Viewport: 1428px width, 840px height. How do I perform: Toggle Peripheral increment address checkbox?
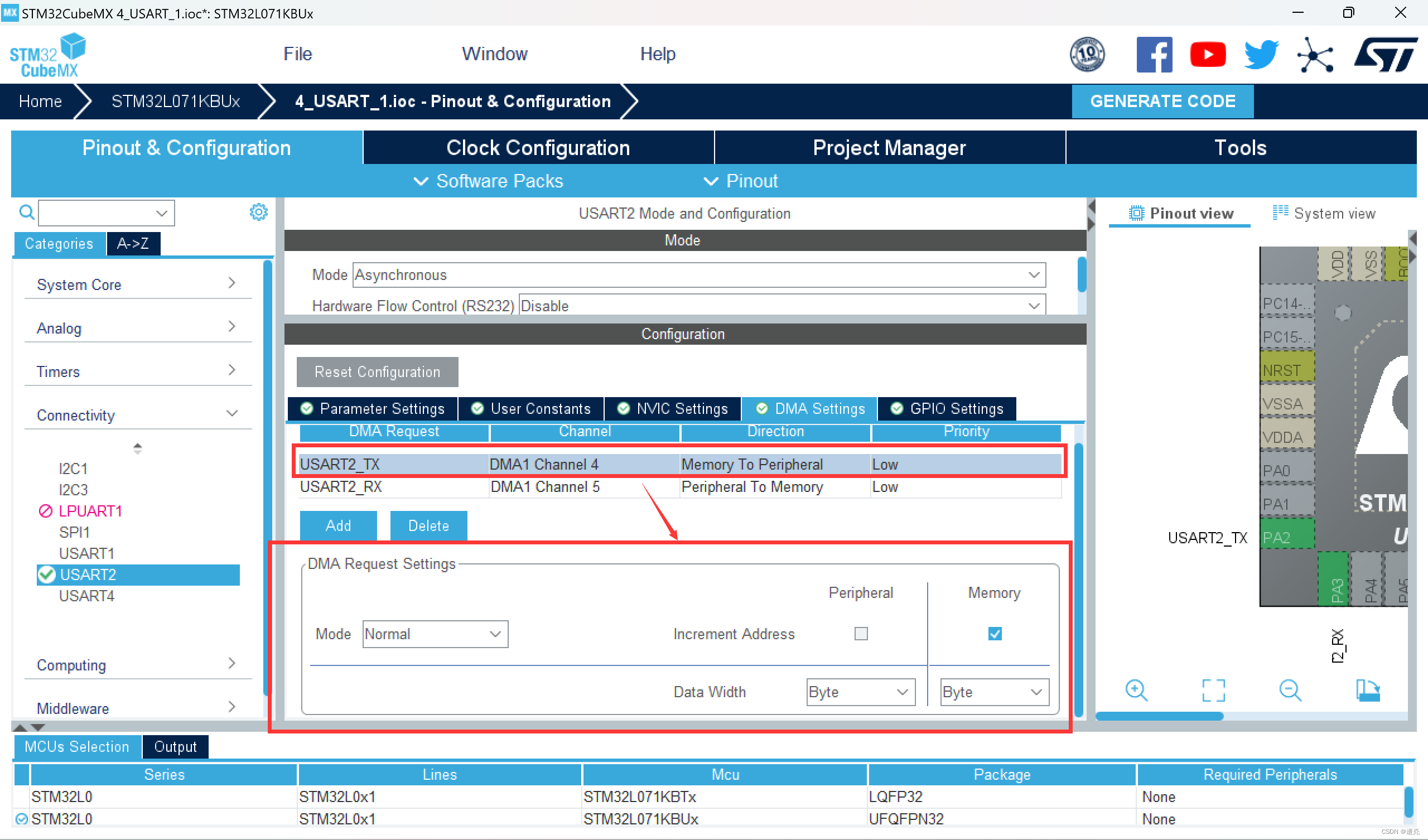pyautogui.click(x=861, y=633)
